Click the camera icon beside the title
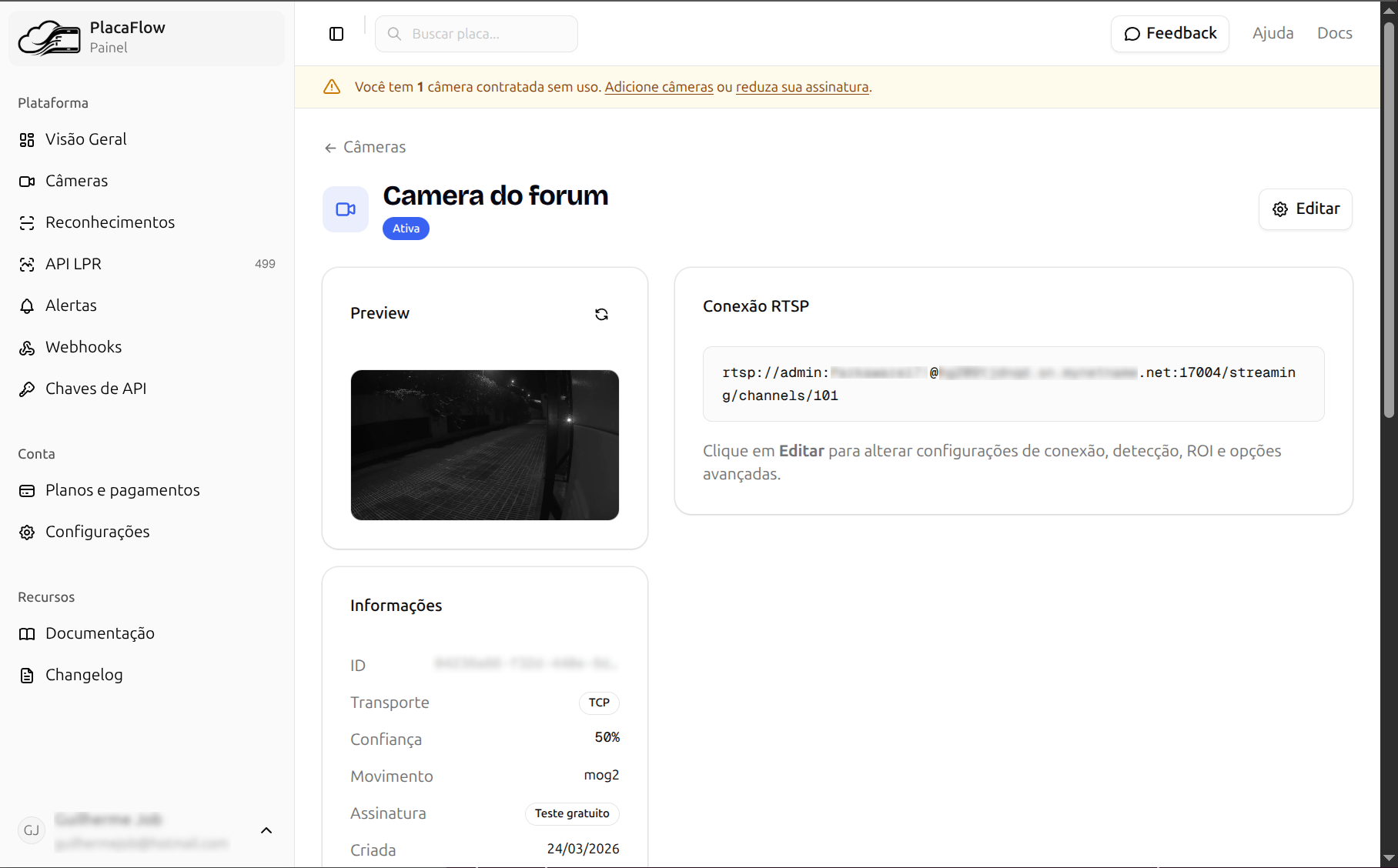The width and height of the screenshot is (1398, 868). [346, 209]
